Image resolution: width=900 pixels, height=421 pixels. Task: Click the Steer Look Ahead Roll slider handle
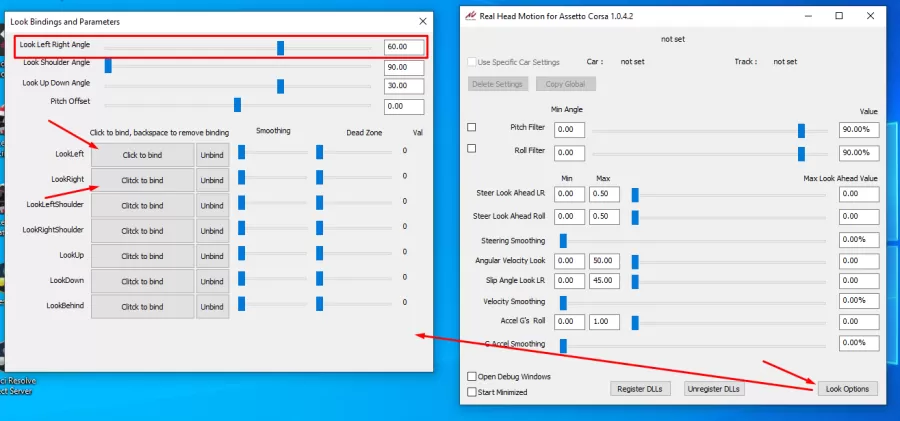(635, 218)
